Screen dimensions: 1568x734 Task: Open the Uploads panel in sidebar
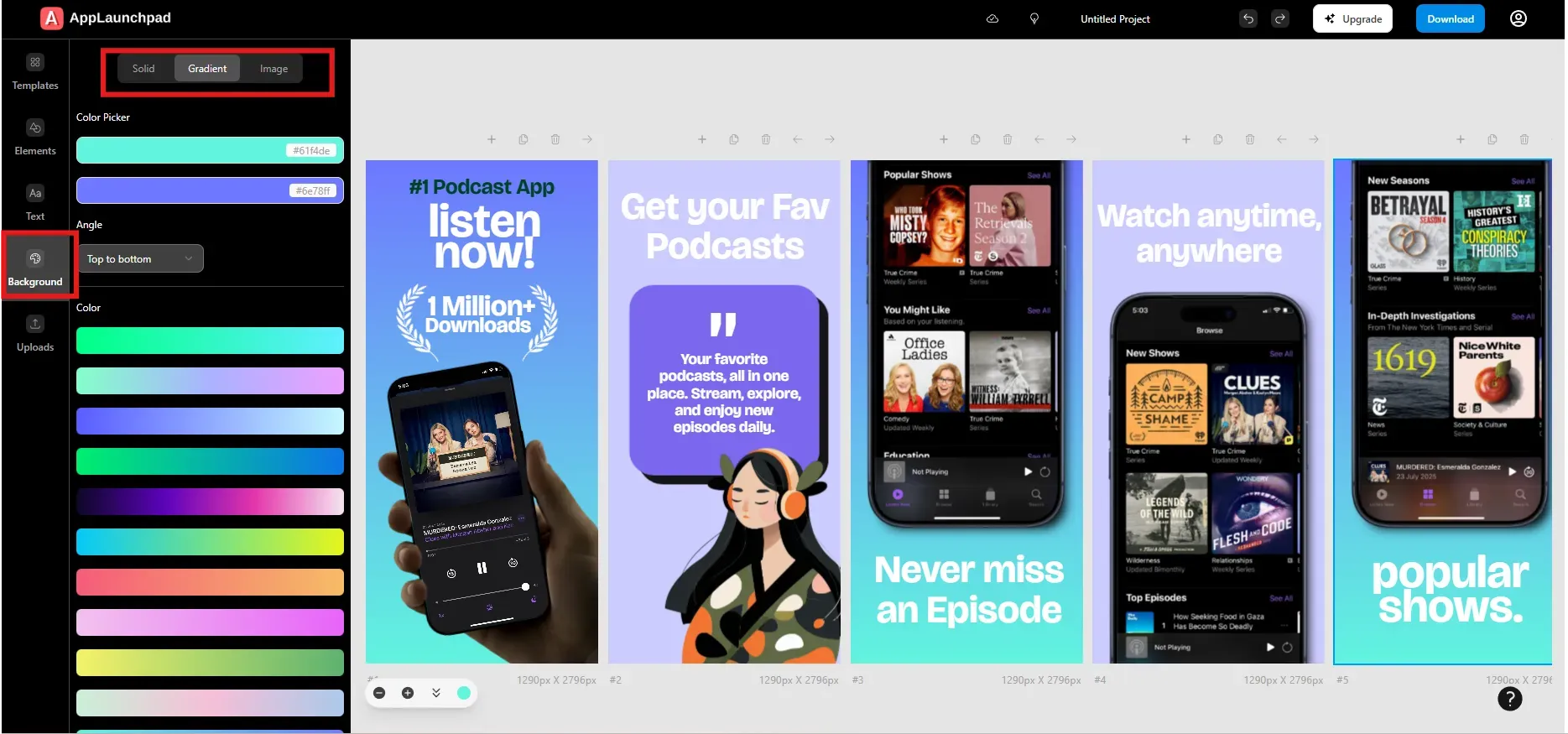(35, 334)
